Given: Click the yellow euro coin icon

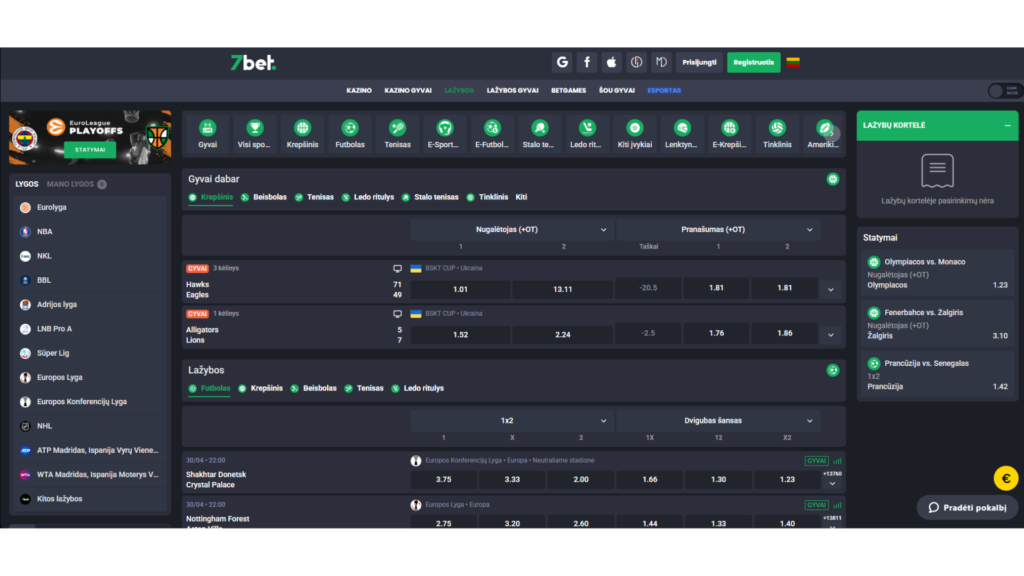Looking at the screenshot, I should [1006, 479].
